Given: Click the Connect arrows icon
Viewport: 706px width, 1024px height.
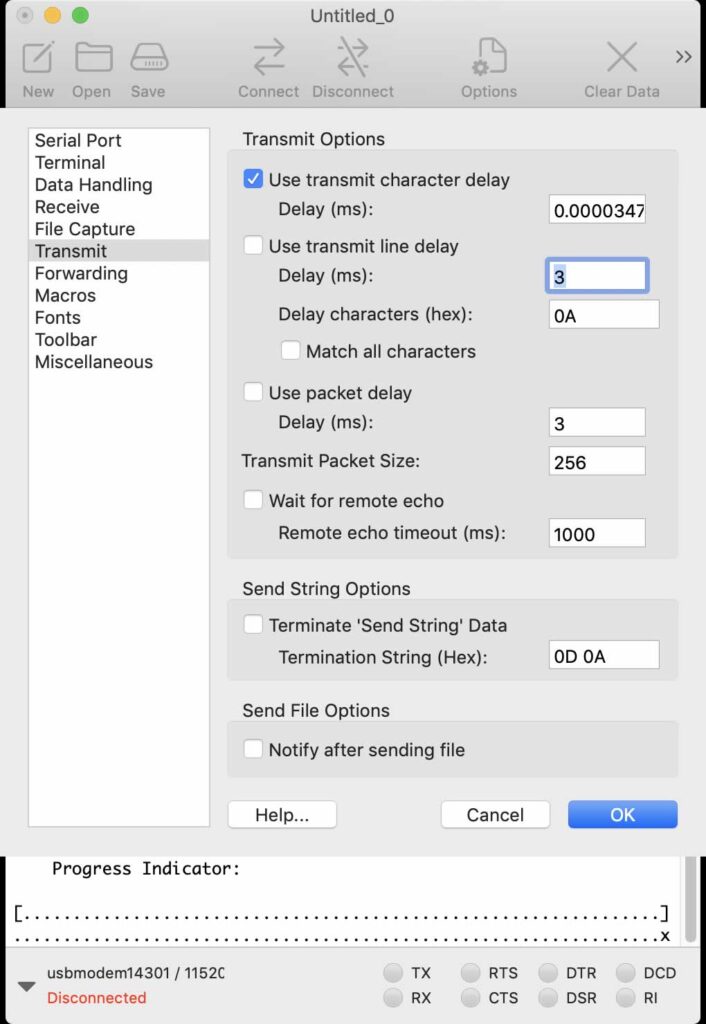Looking at the screenshot, I should 268,58.
